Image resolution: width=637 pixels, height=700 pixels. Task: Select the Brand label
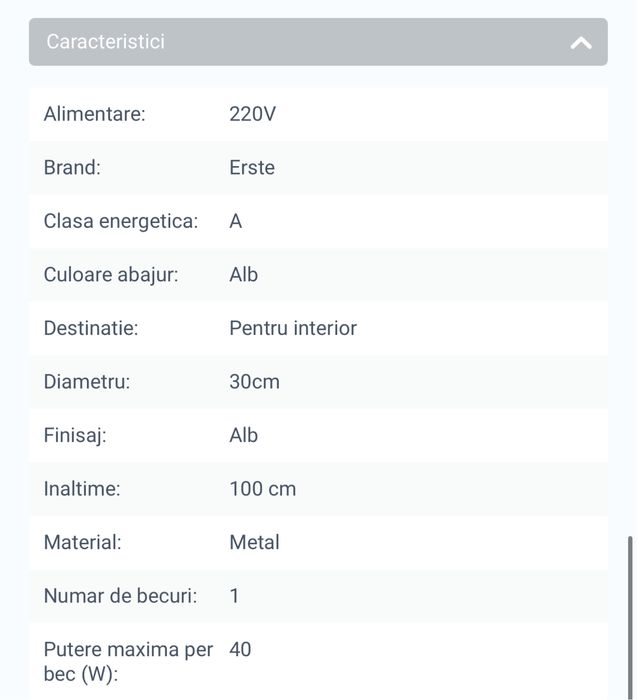72,168
